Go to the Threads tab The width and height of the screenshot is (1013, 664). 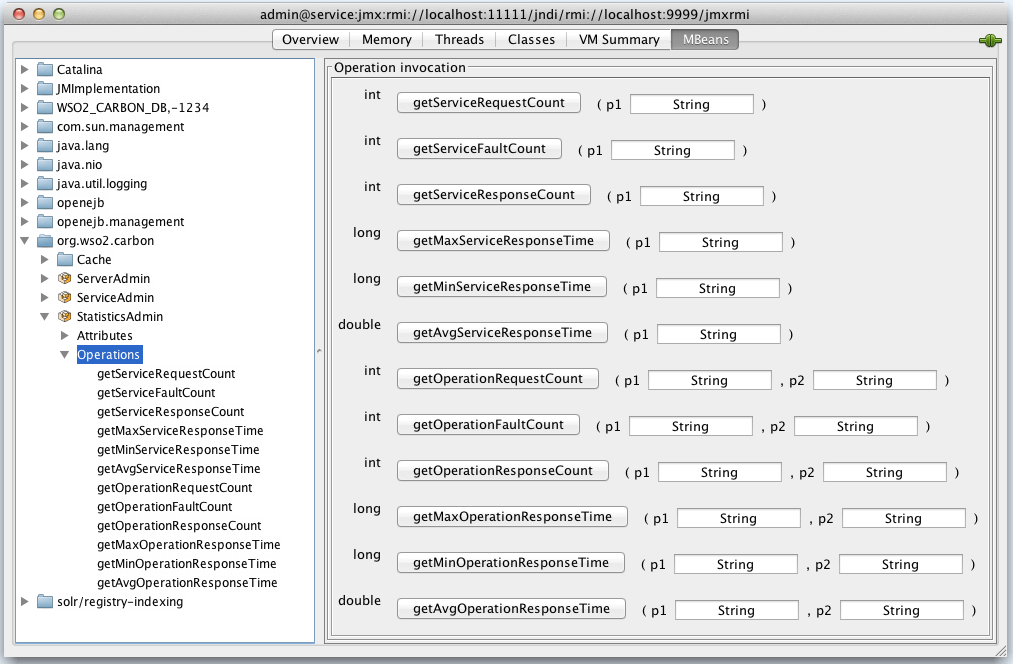[x=459, y=39]
